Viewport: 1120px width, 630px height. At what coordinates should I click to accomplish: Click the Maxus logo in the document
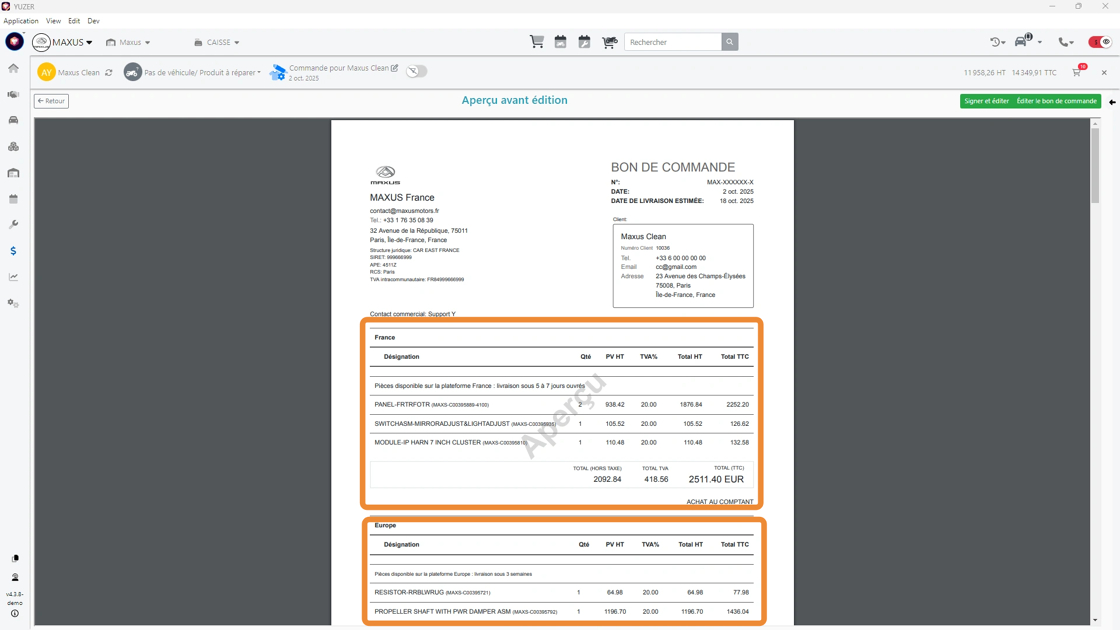[385, 175]
